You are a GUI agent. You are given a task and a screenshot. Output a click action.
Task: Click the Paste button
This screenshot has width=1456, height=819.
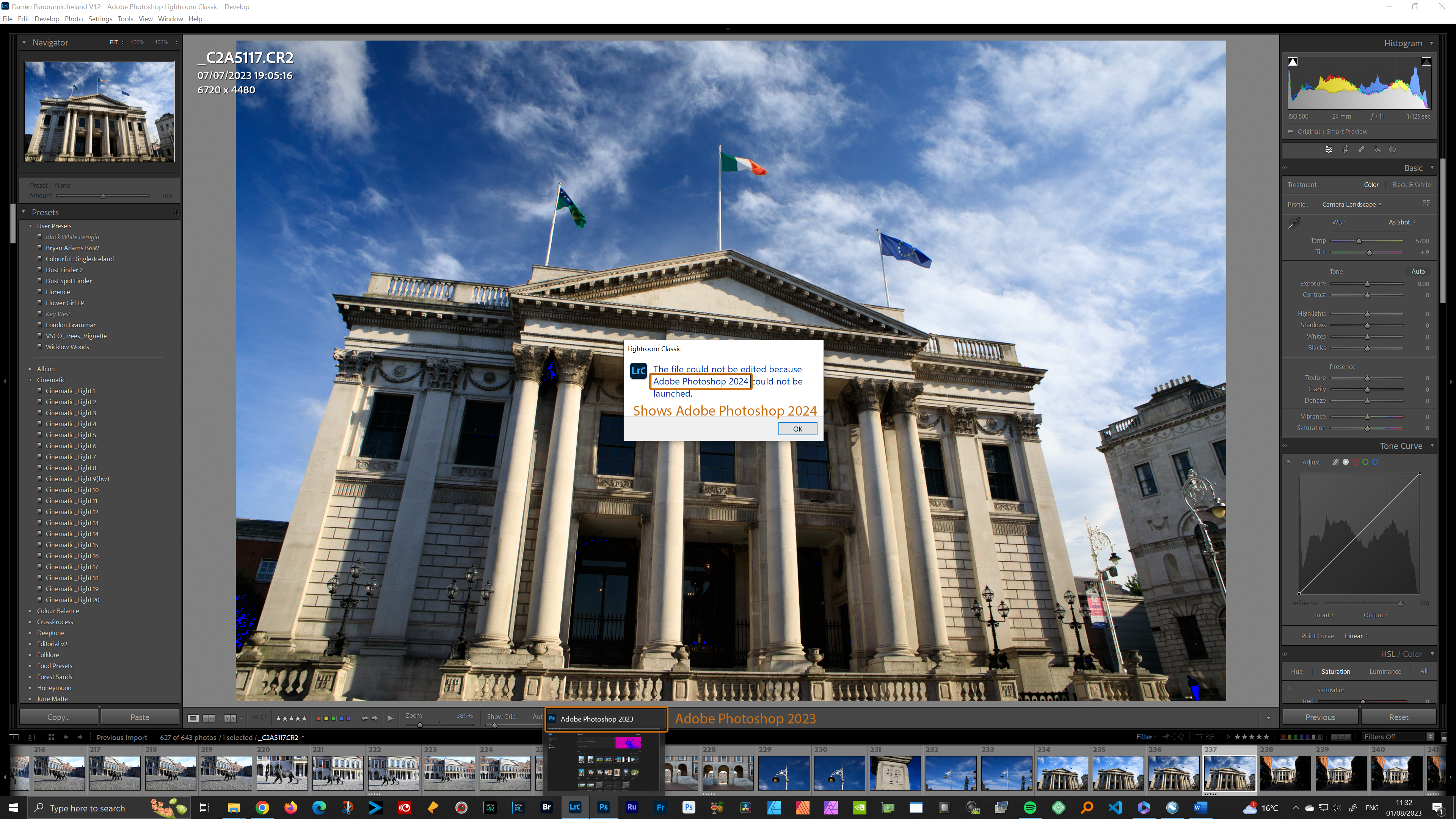(140, 717)
